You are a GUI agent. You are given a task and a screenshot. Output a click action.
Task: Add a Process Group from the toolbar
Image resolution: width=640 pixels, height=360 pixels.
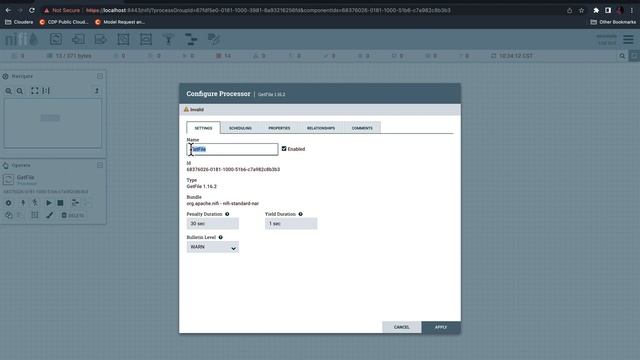point(123,39)
